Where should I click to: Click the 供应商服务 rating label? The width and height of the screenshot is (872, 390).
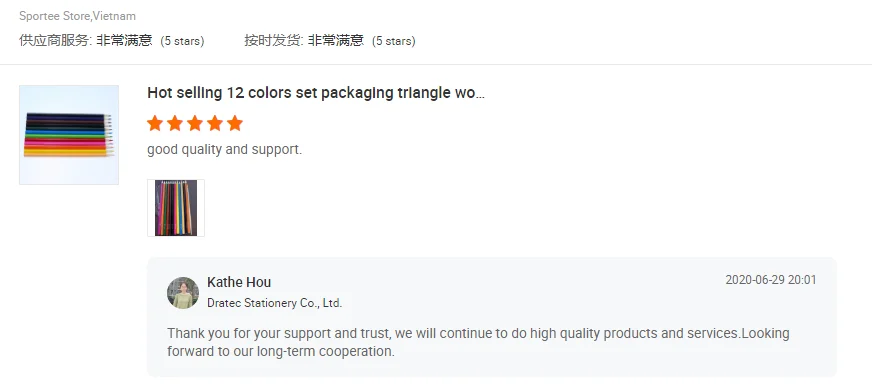pos(56,41)
